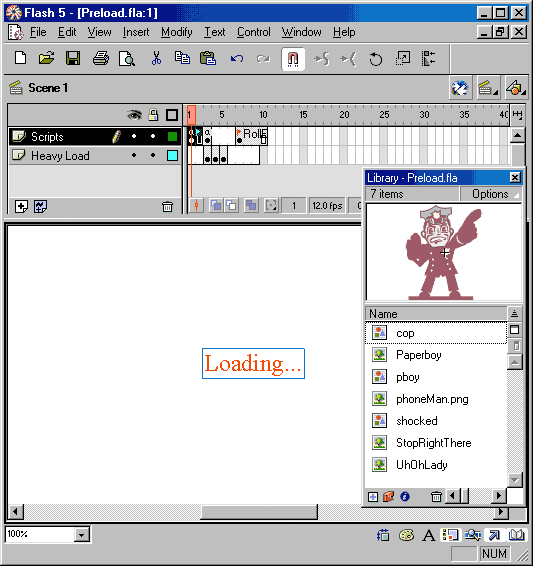Click the Save disk icon

[73, 58]
